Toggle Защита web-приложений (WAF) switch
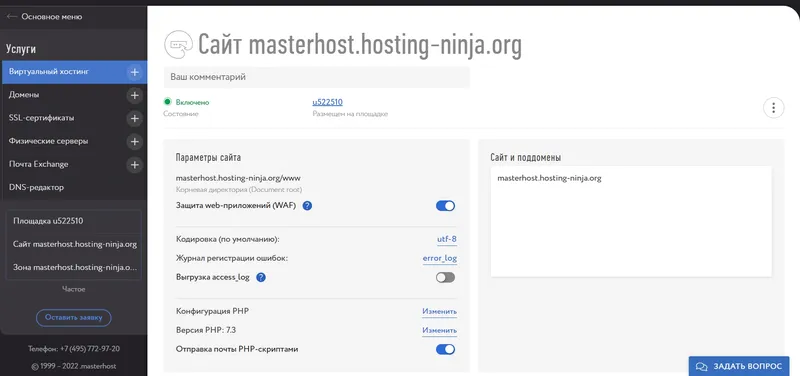This screenshot has width=800, height=376. click(445, 206)
